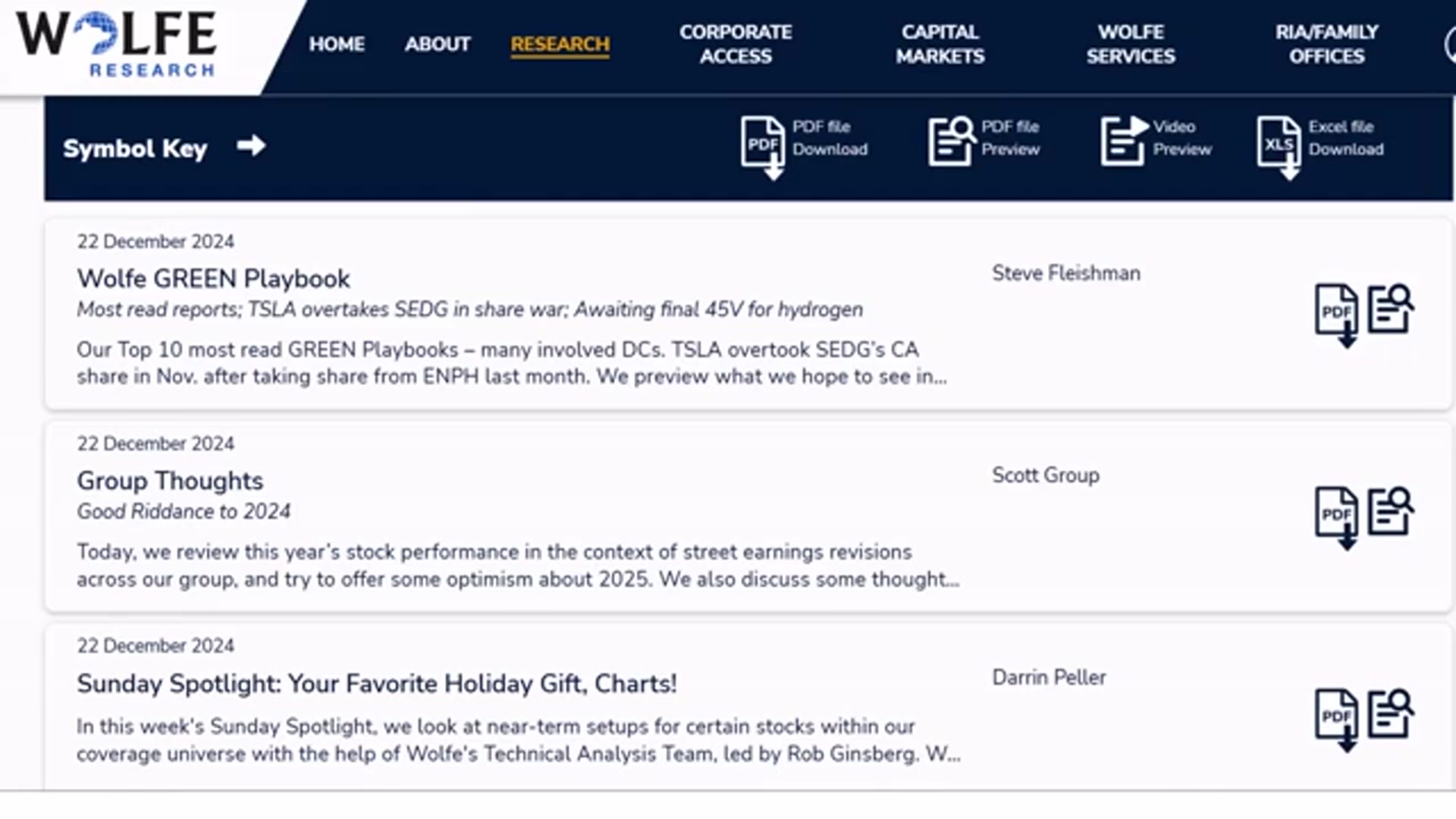Click analyst name Darrin Peller
This screenshot has width=1456, height=819.
click(1049, 677)
